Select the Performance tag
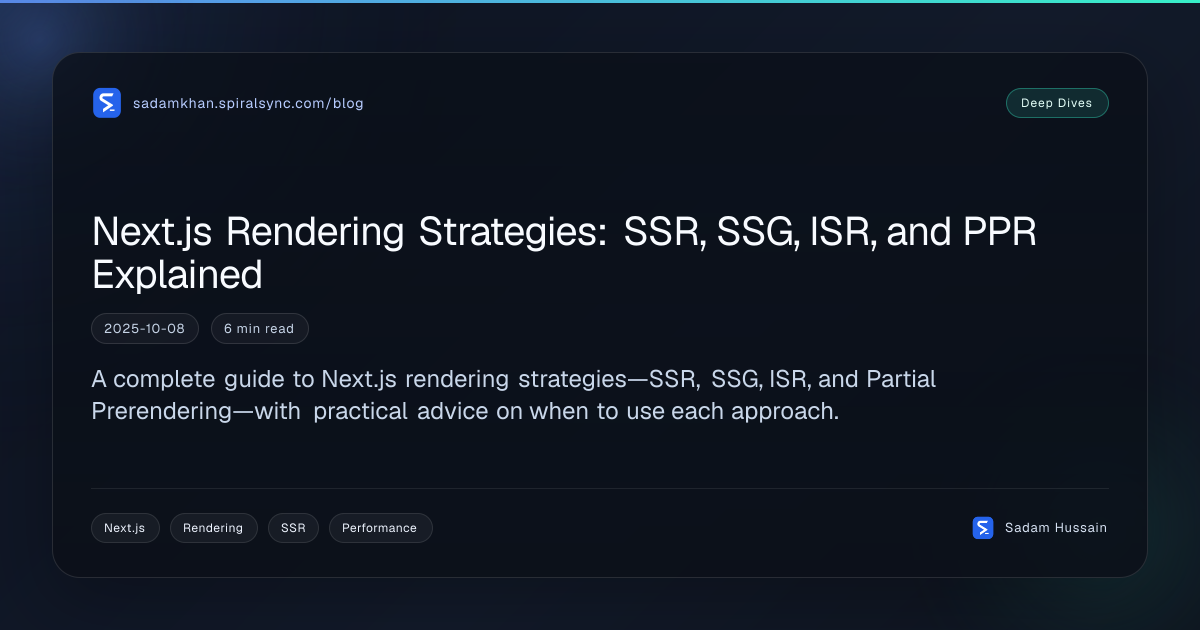The image size is (1200, 630). 380,528
